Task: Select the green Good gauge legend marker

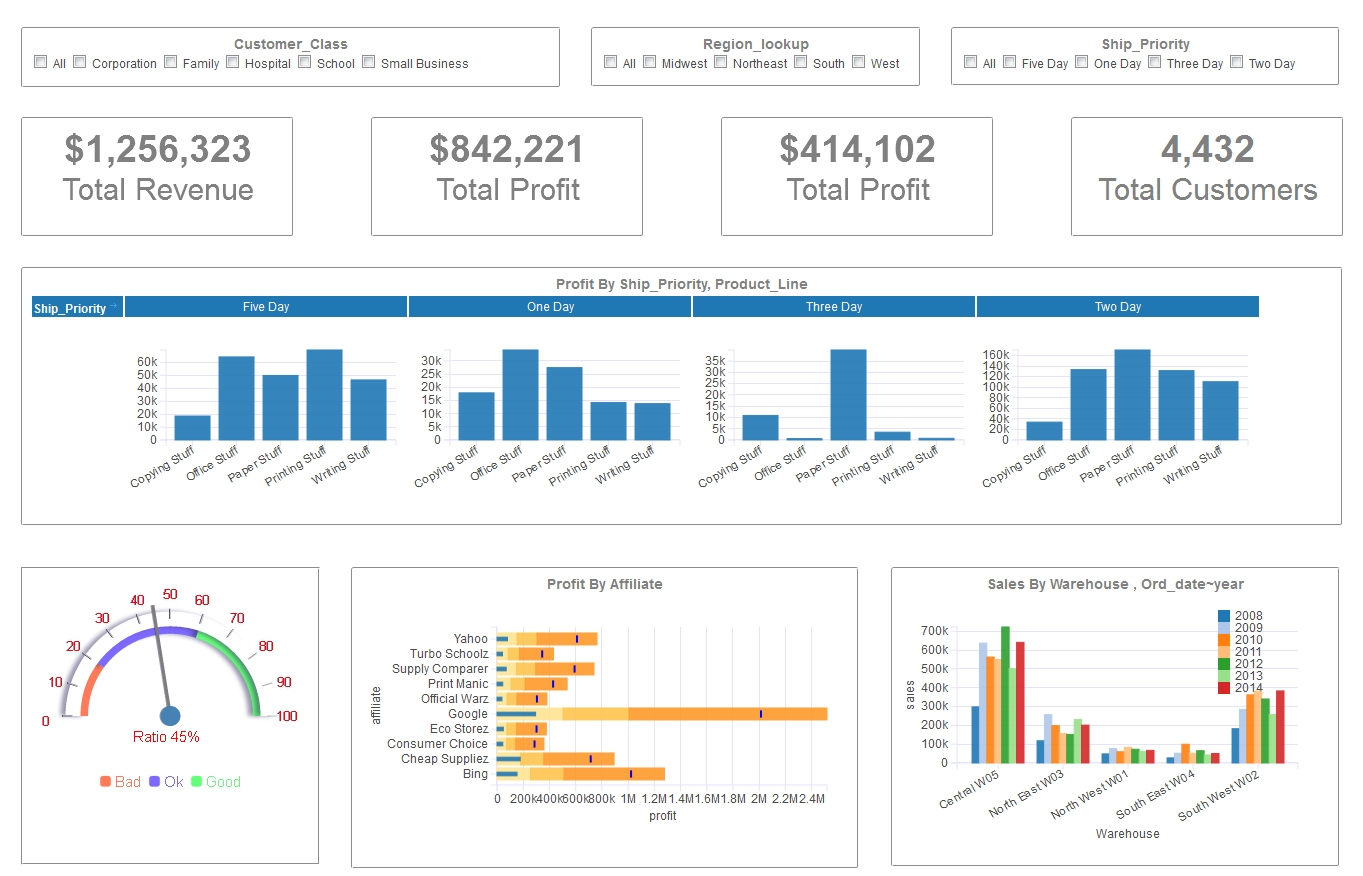Action: click(196, 782)
